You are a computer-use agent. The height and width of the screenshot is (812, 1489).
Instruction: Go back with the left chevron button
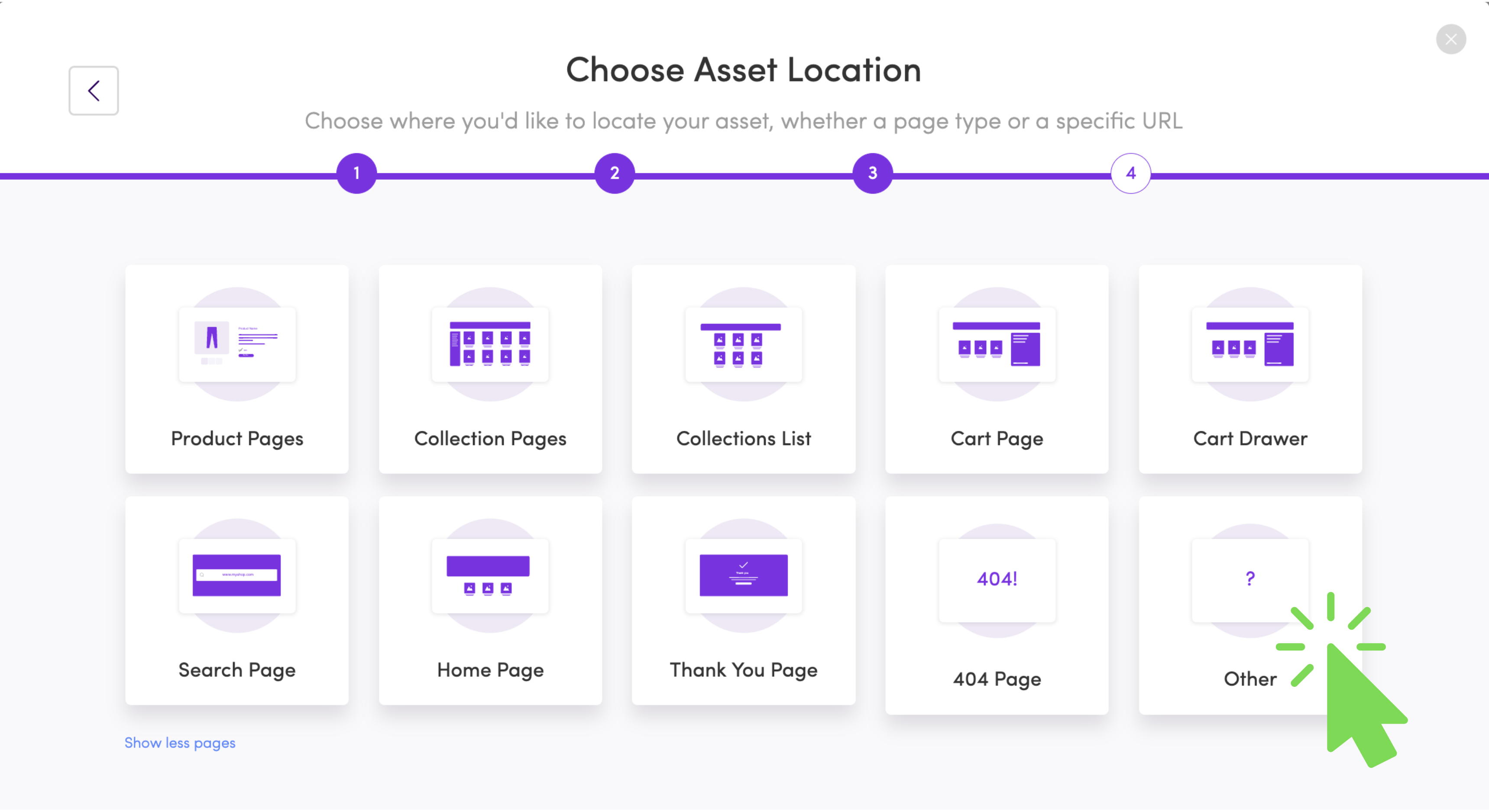click(94, 90)
